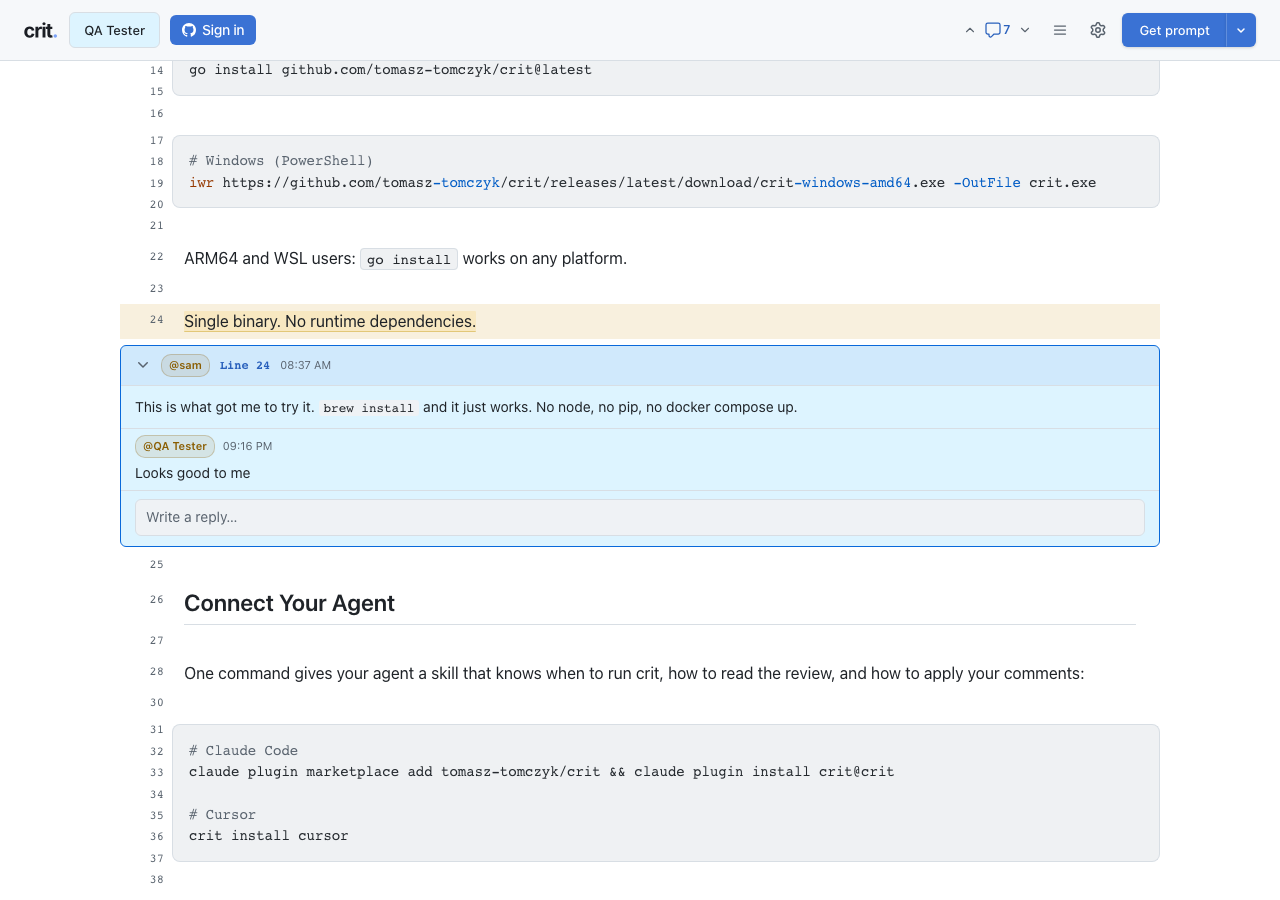Click the 'crit install cursor' code line
The width and height of the screenshot is (1280, 900).
point(268,836)
